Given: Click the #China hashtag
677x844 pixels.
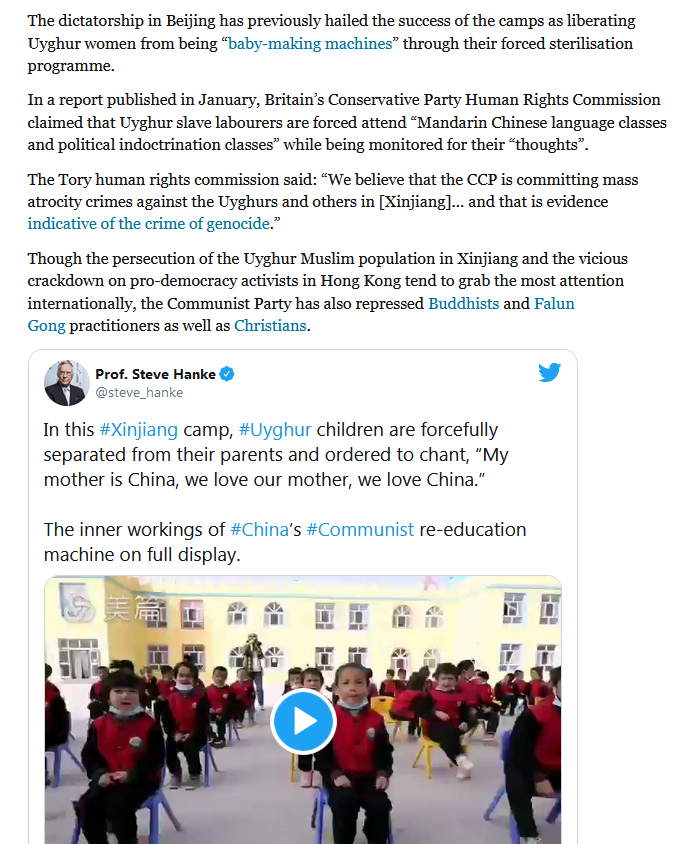Looking at the screenshot, I should click(x=259, y=530).
